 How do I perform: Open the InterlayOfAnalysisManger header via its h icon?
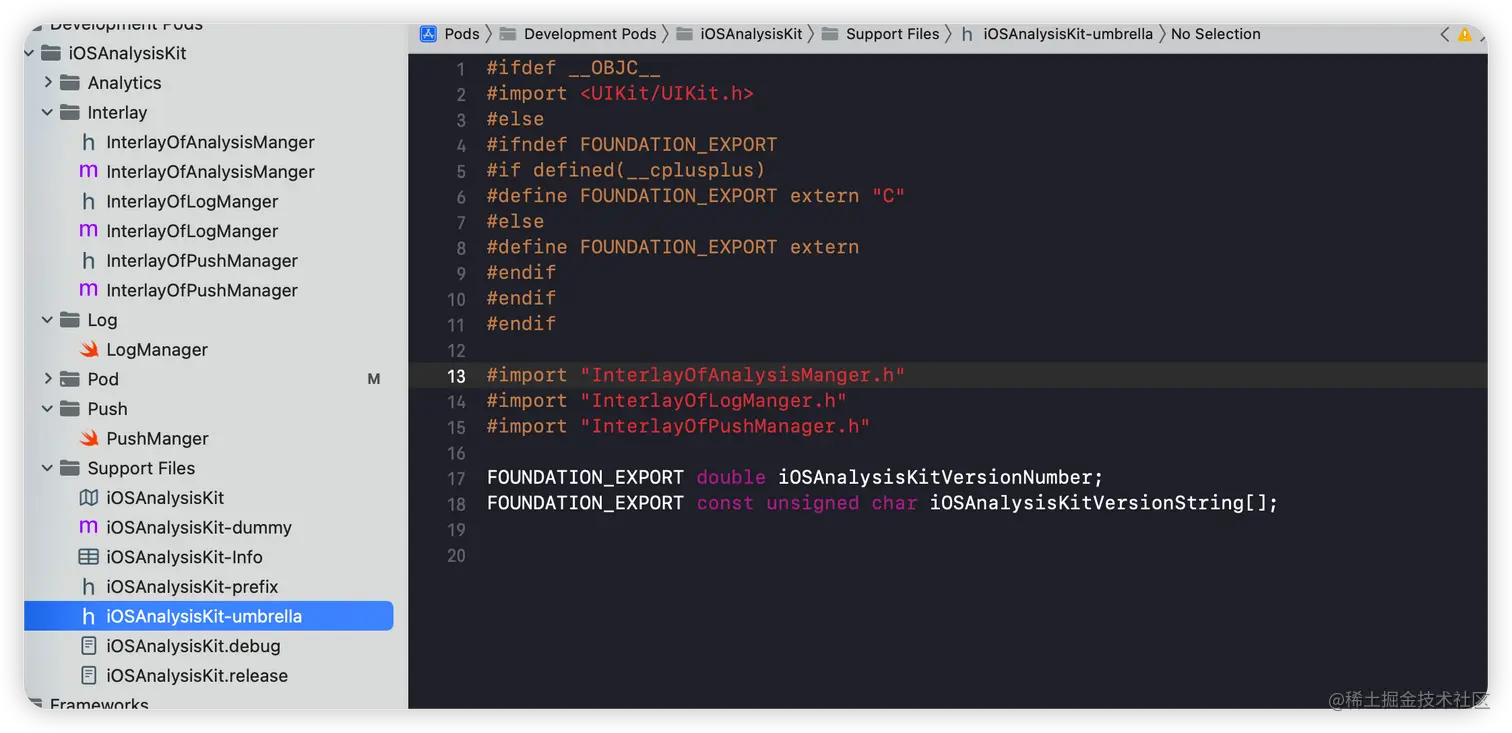[x=89, y=142]
